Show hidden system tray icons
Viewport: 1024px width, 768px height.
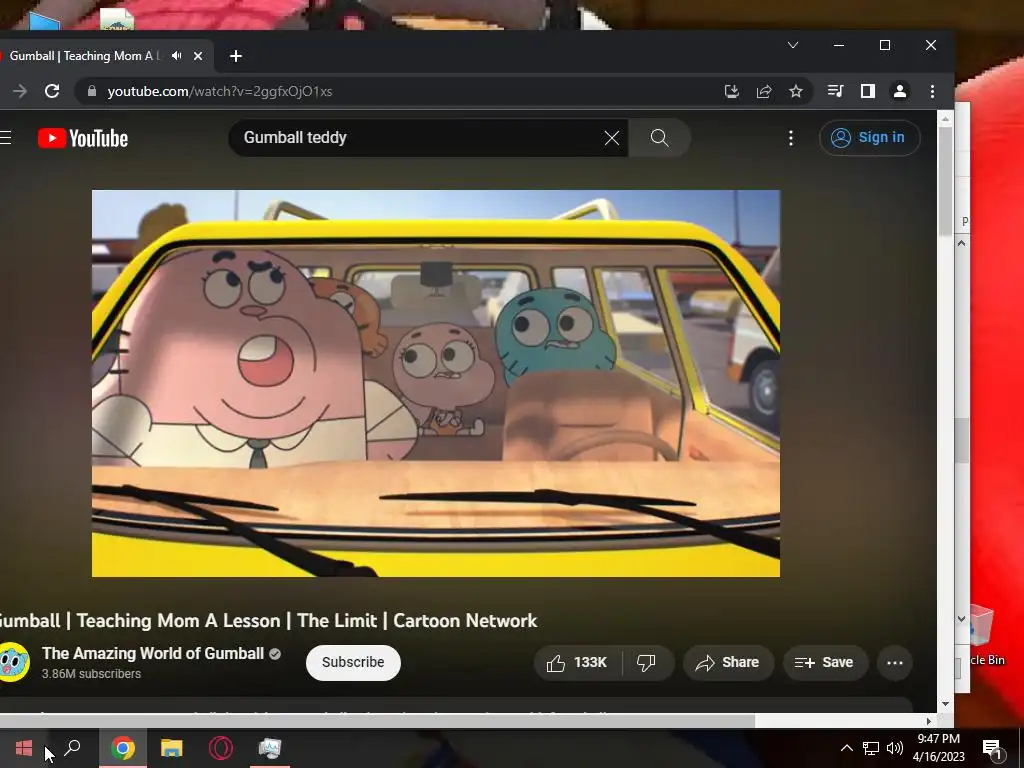[846, 748]
